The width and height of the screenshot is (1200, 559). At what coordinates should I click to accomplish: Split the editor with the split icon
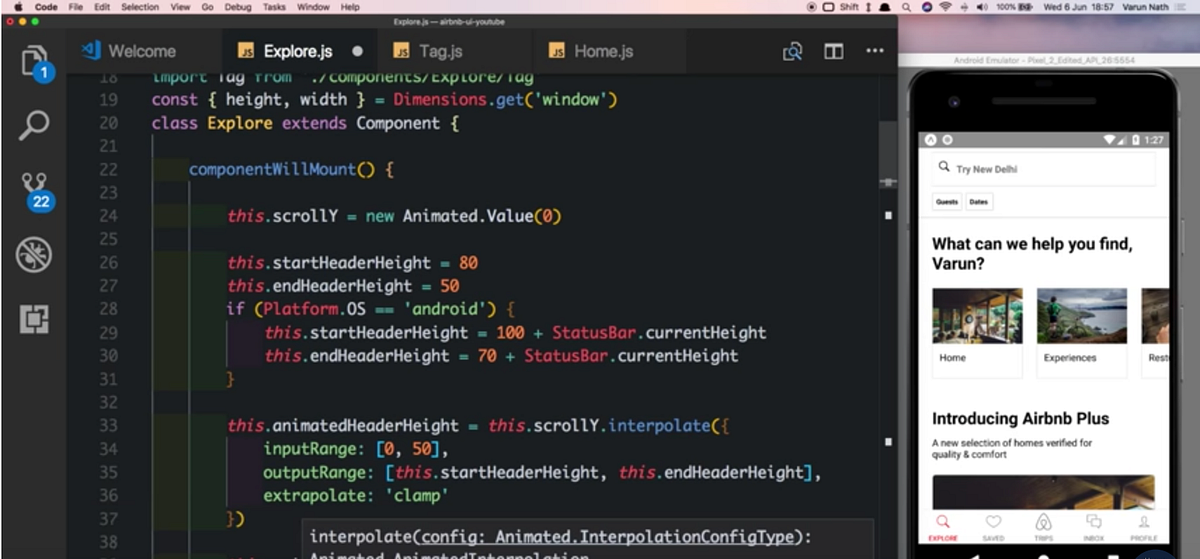[x=834, y=51]
